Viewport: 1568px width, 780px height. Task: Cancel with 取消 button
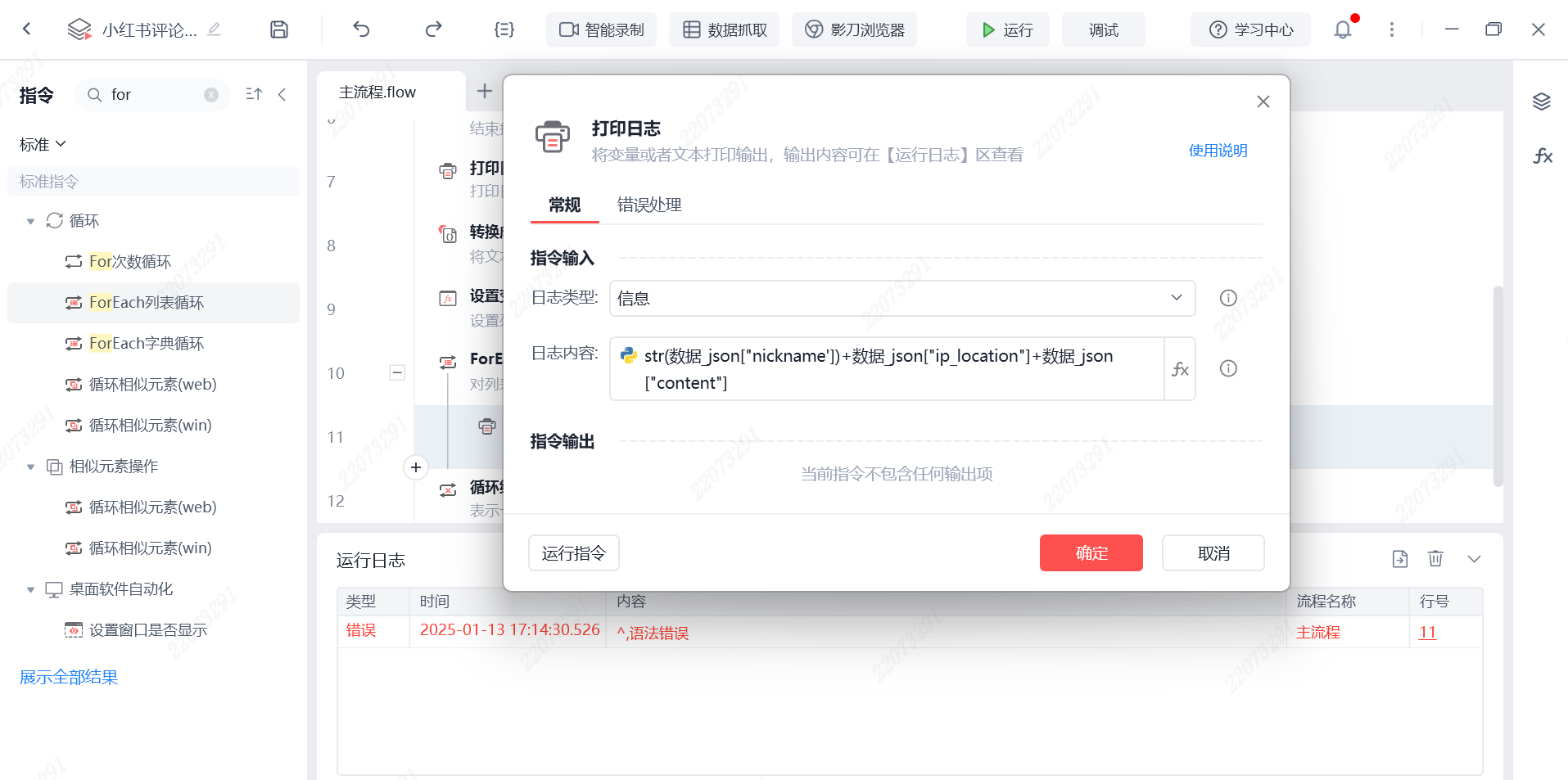(1213, 553)
